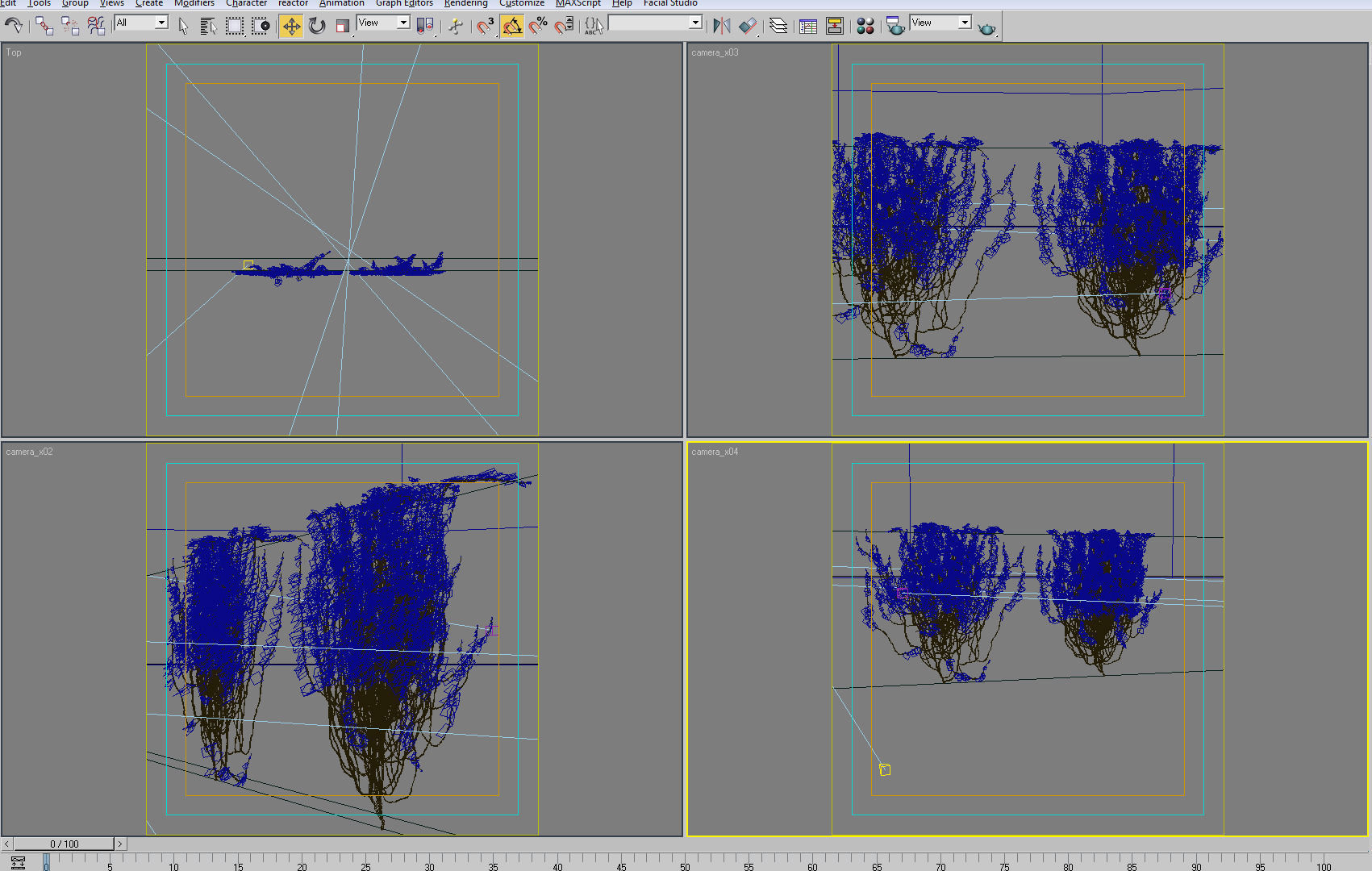Viewport: 1372px width, 871px height.
Task: Open the Facial Studio menu
Action: pyautogui.click(x=670, y=3)
